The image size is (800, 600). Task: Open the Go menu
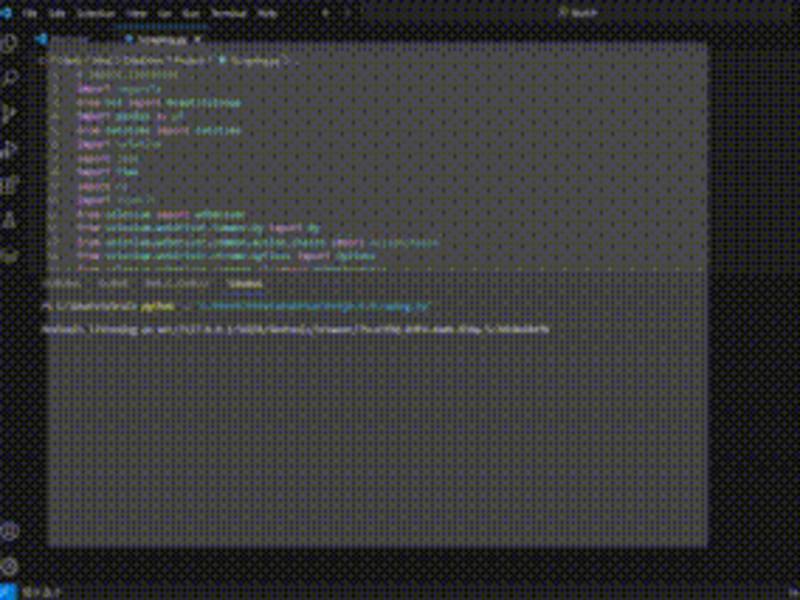164,13
